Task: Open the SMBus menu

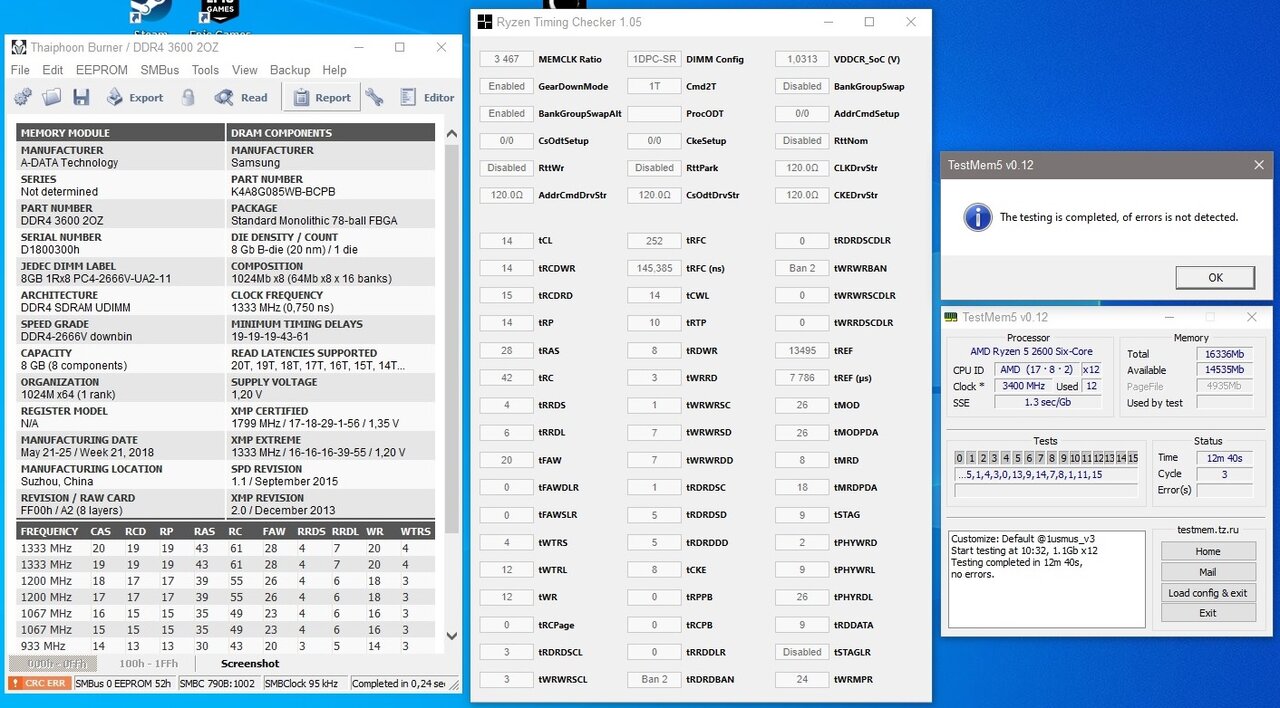Action: tap(160, 70)
